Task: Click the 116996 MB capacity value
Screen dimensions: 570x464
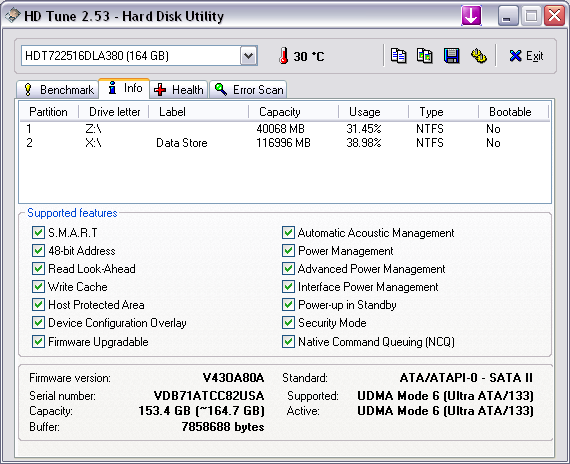Action: click(x=283, y=143)
